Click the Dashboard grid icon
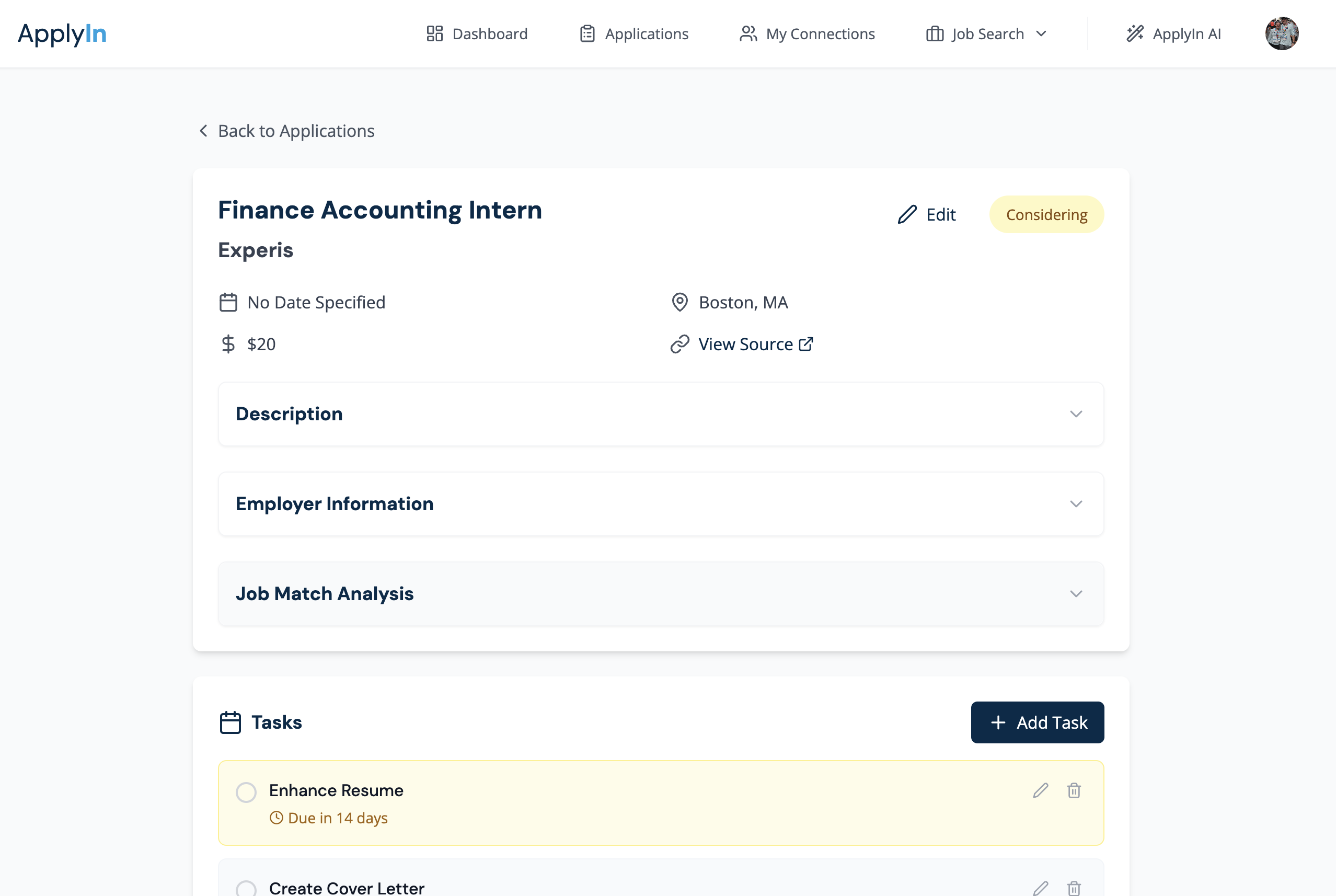Screen dimensions: 1336x896 (x=435, y=33)
